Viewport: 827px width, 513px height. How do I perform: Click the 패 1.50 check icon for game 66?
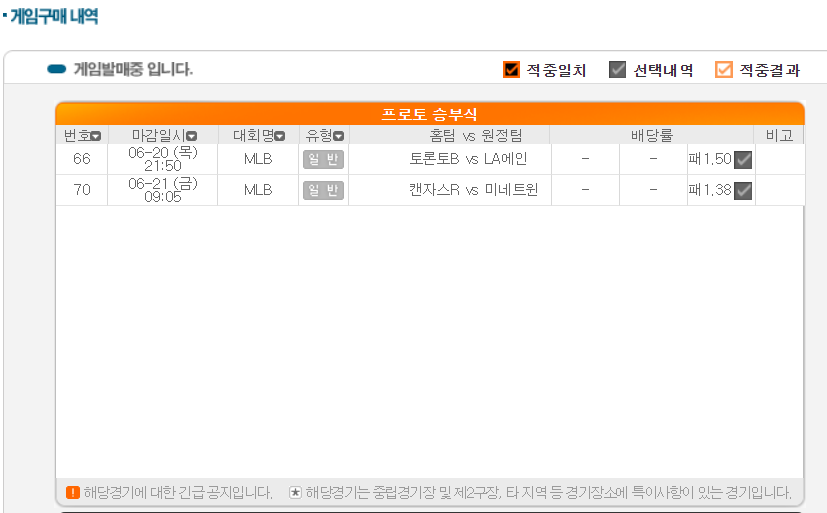[743, 160]
